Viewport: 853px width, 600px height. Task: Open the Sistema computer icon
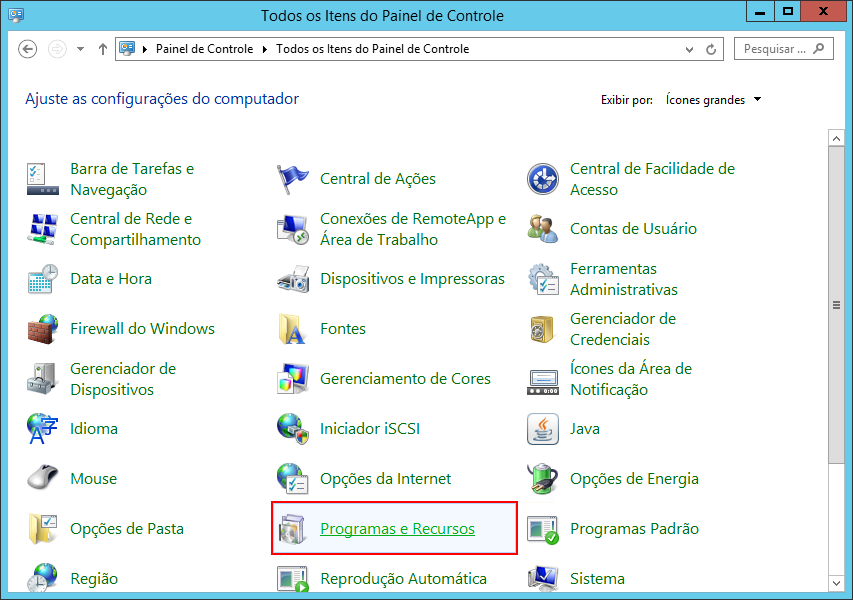tap(542, 578)
